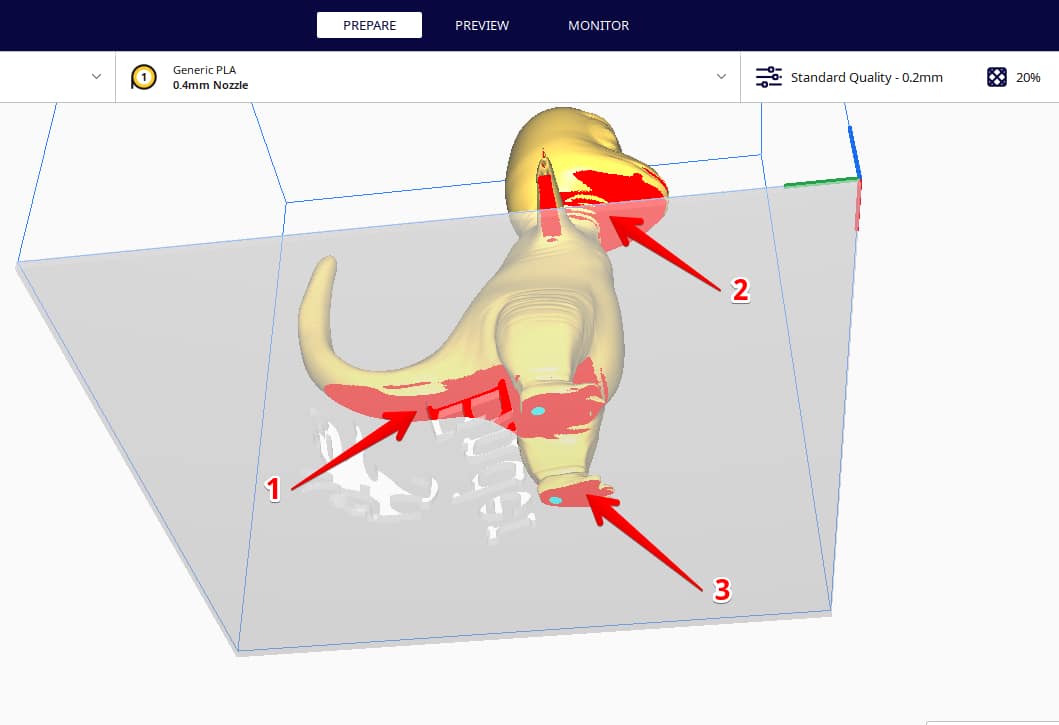Click the 20% infill value
The image size is (1059, 725).
1028,78
